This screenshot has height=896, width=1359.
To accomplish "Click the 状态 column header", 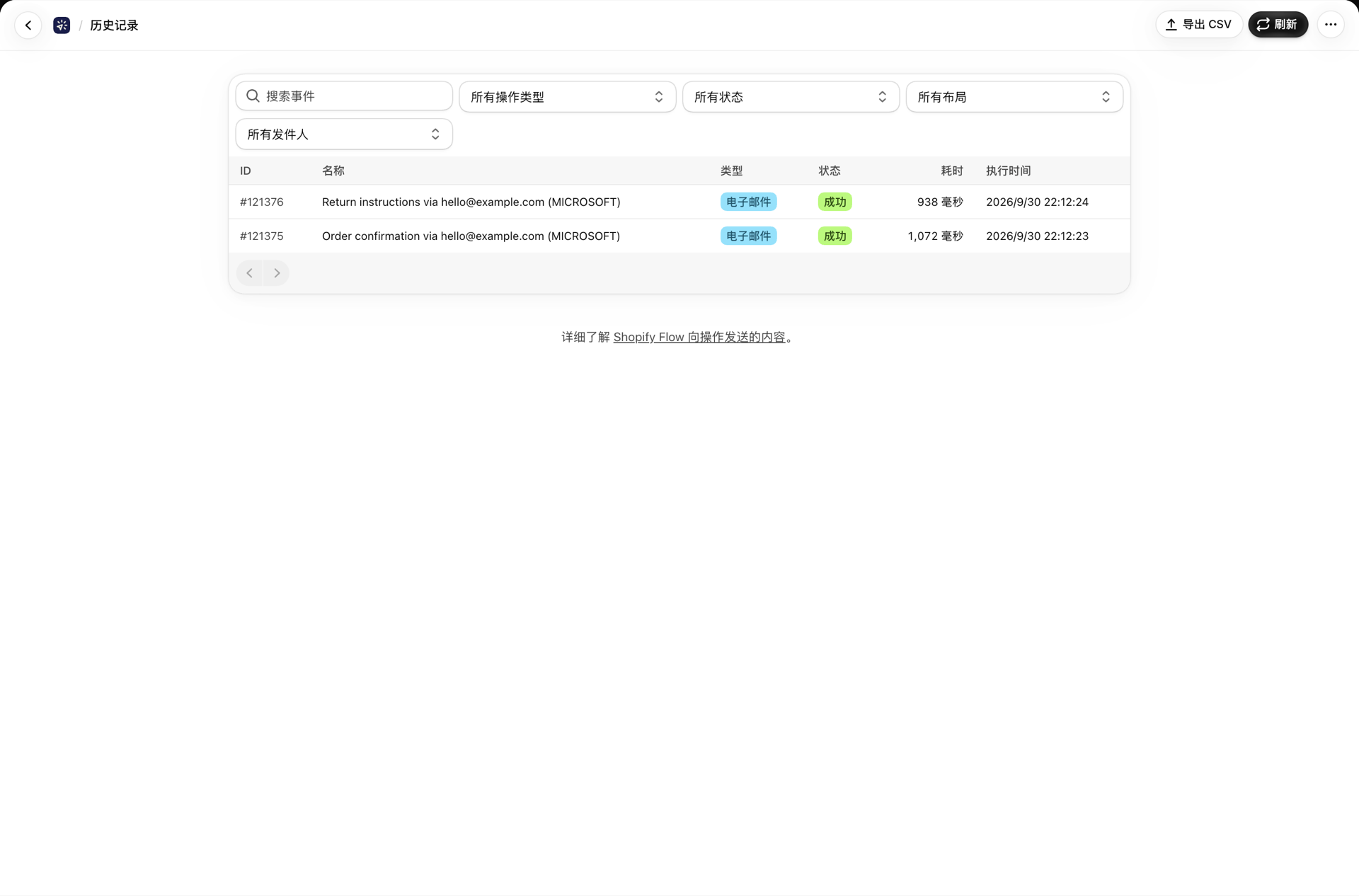I will 829,171.
